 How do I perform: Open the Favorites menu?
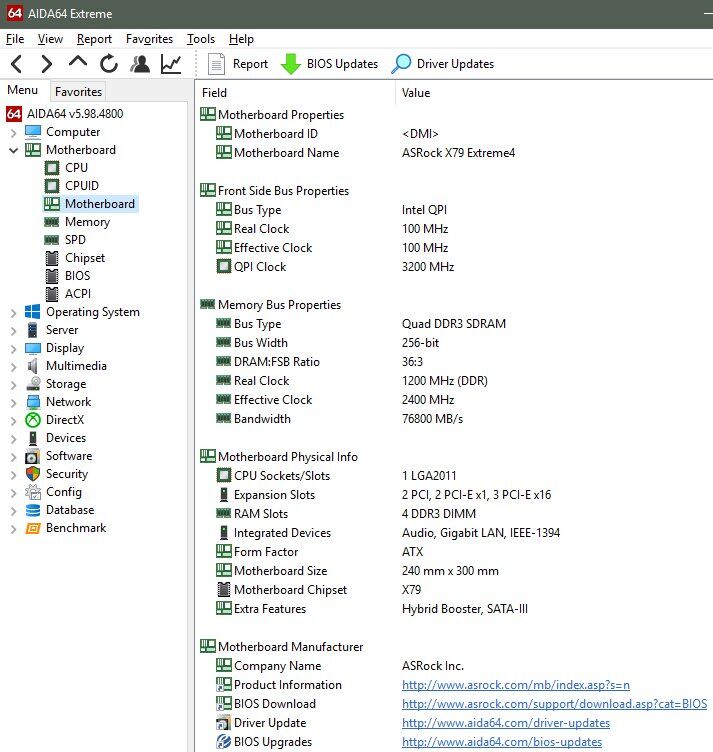pyautogui.click(x=149, y=39)
